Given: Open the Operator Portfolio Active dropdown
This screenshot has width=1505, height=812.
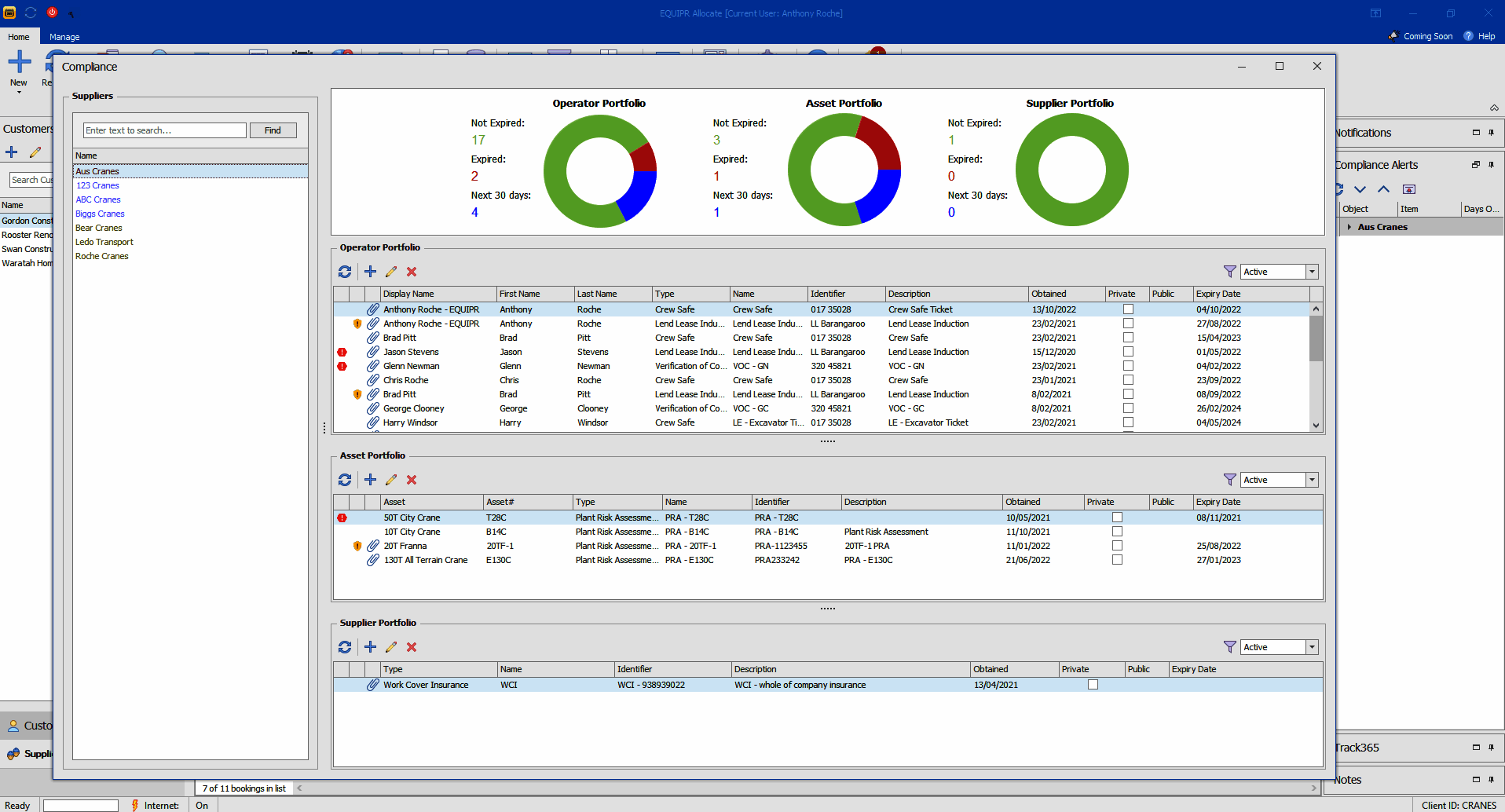Looking at the screenshot, I should tap(1311, 272).
